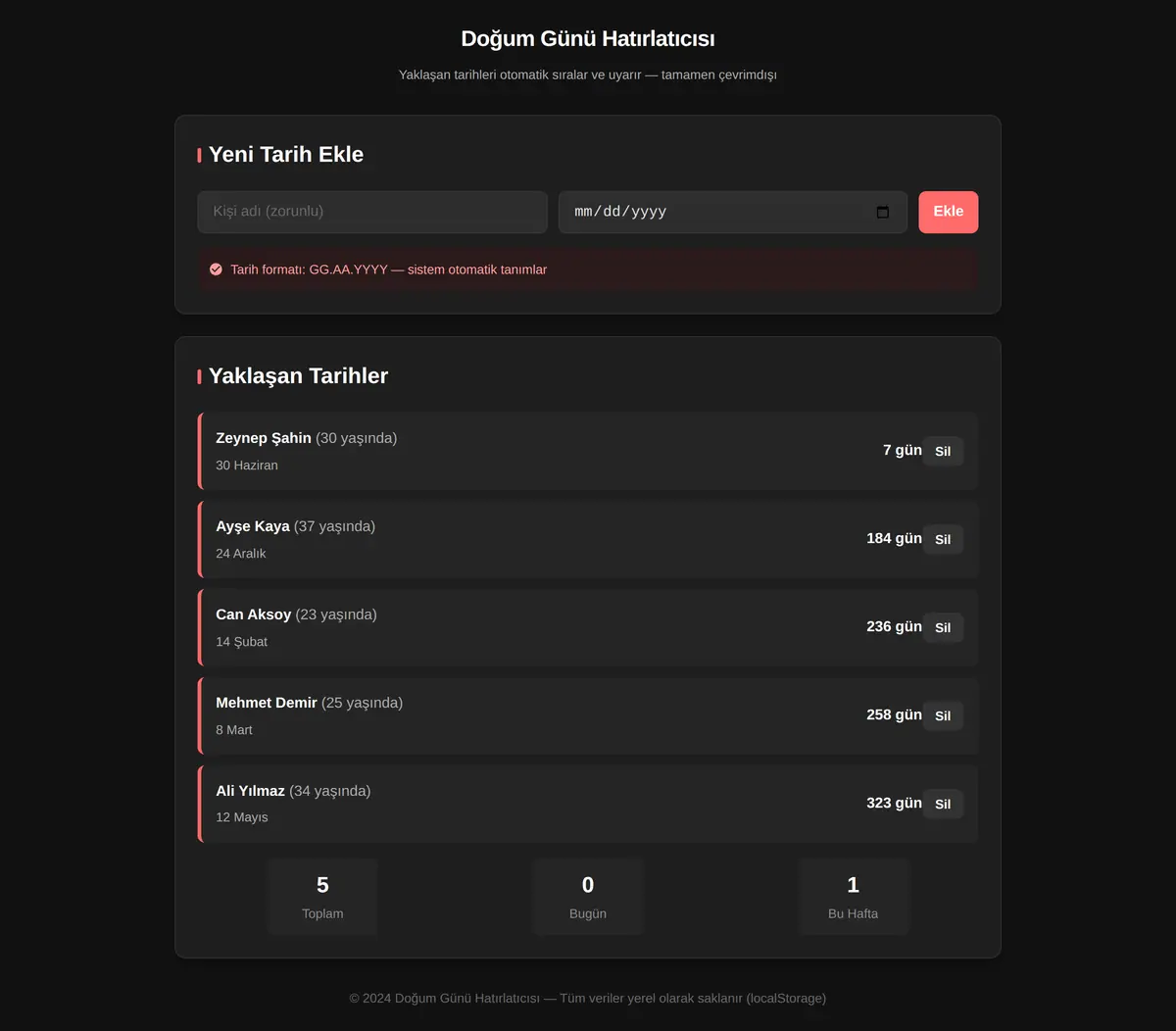Image resolution: width=1176 pixels, height=1031 pixels.
Task: Remove Mehmet Demir with Sil
Action: pyautogui.click(x=943, y=715)
